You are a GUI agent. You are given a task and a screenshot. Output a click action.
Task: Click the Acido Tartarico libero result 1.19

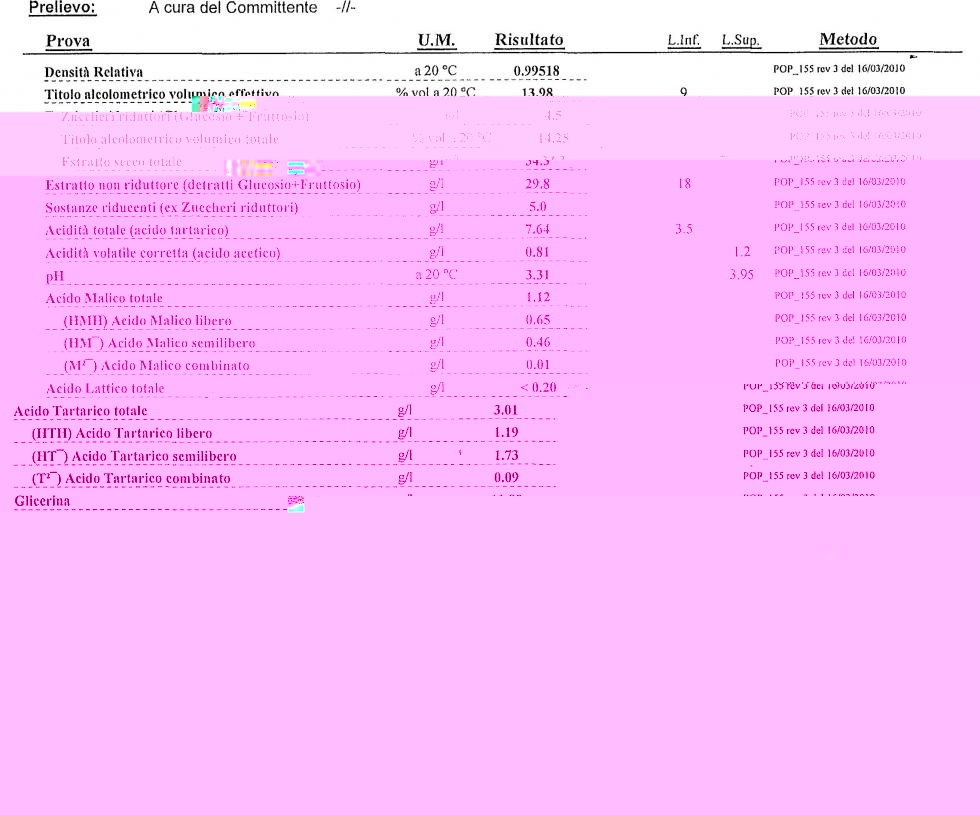pos(507,433)
